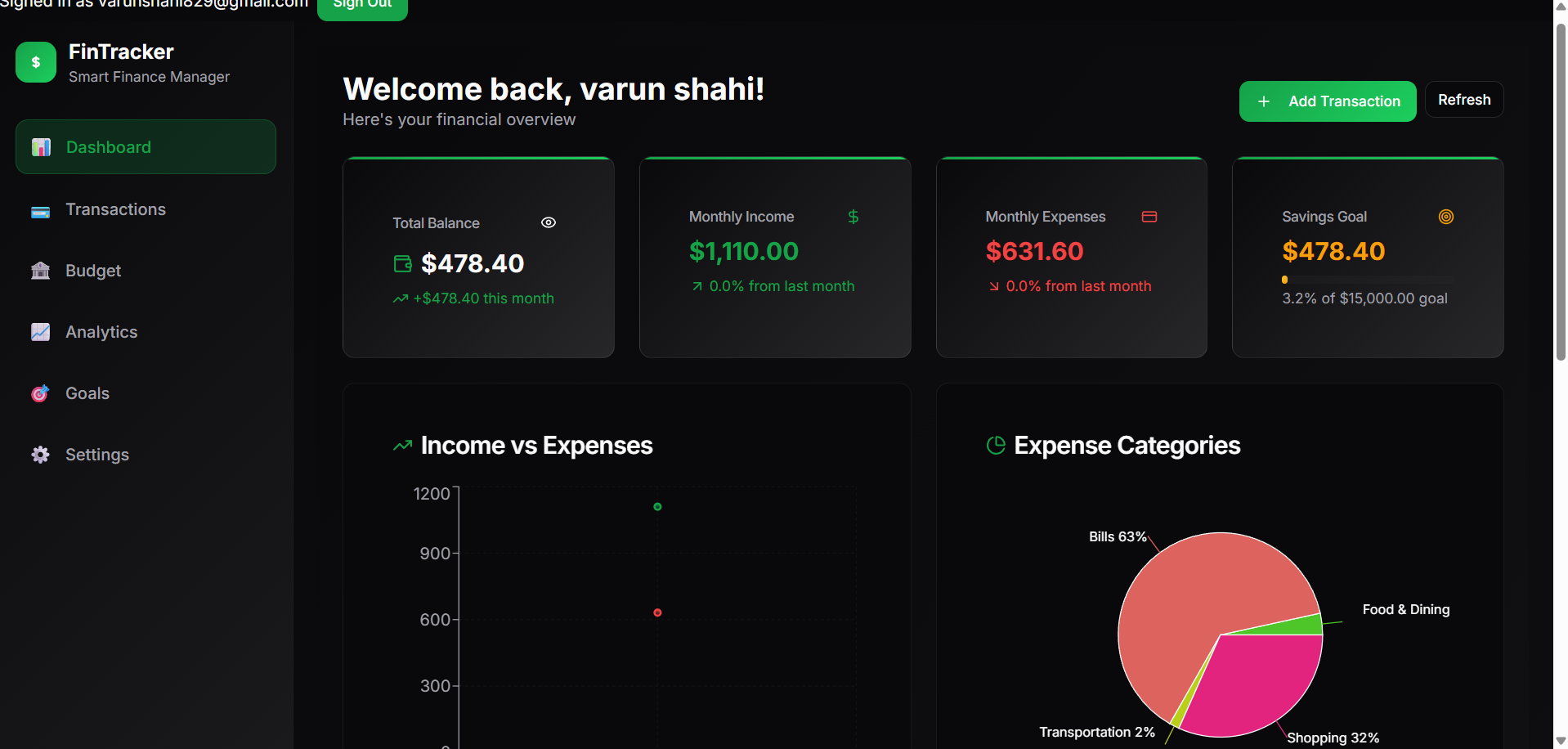Select the Transactions sidebar icon

[40, 209]
